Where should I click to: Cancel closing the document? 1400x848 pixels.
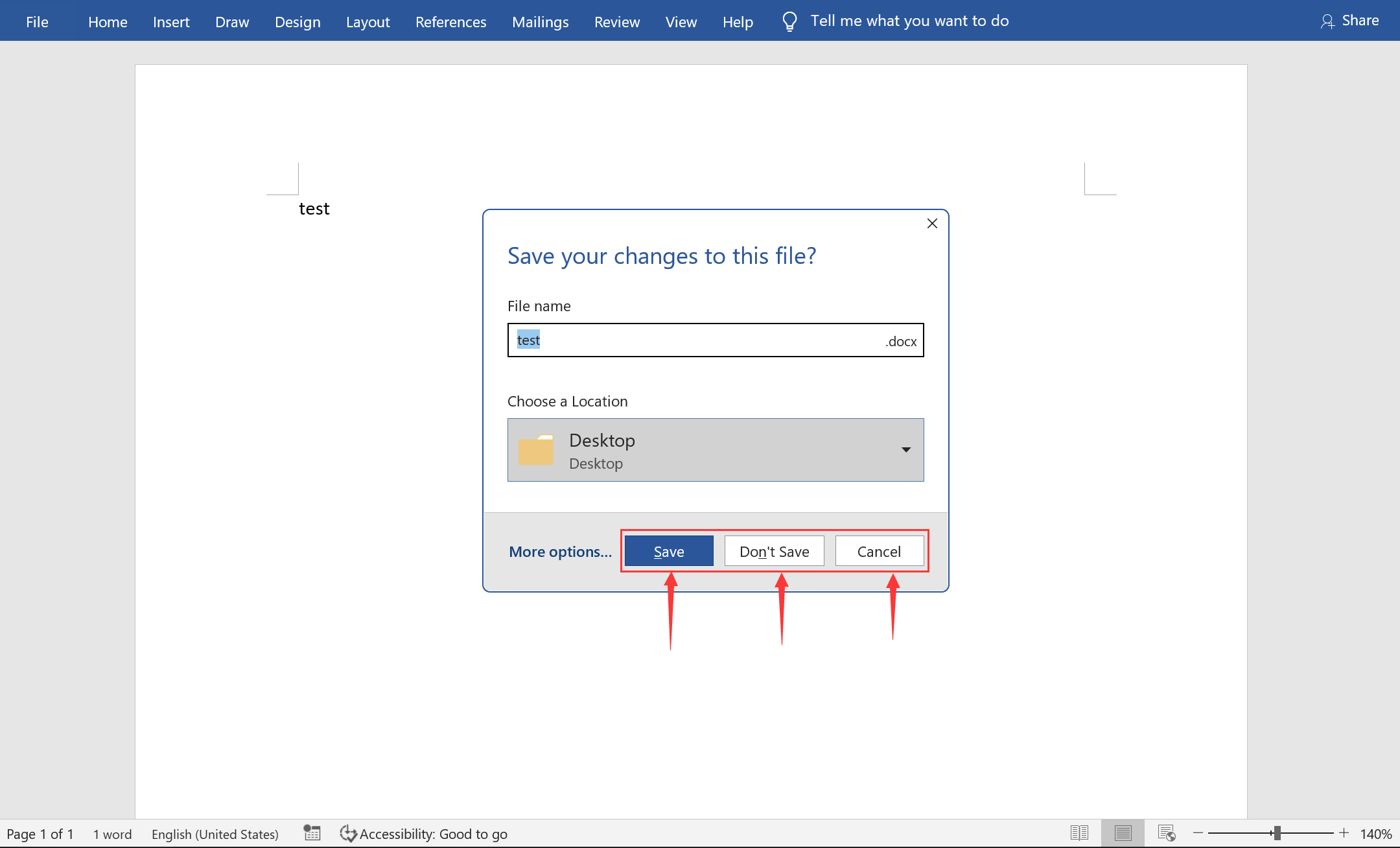tap(879, 550)
